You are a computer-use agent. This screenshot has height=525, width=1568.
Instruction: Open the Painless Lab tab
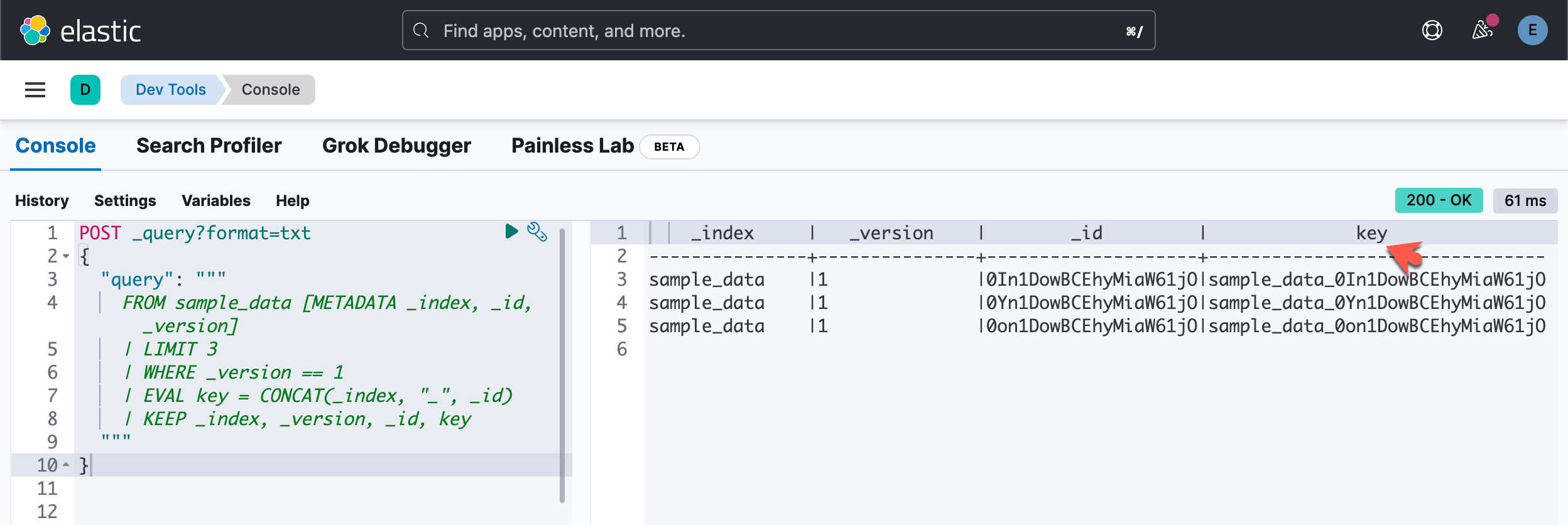click(572, 146)
